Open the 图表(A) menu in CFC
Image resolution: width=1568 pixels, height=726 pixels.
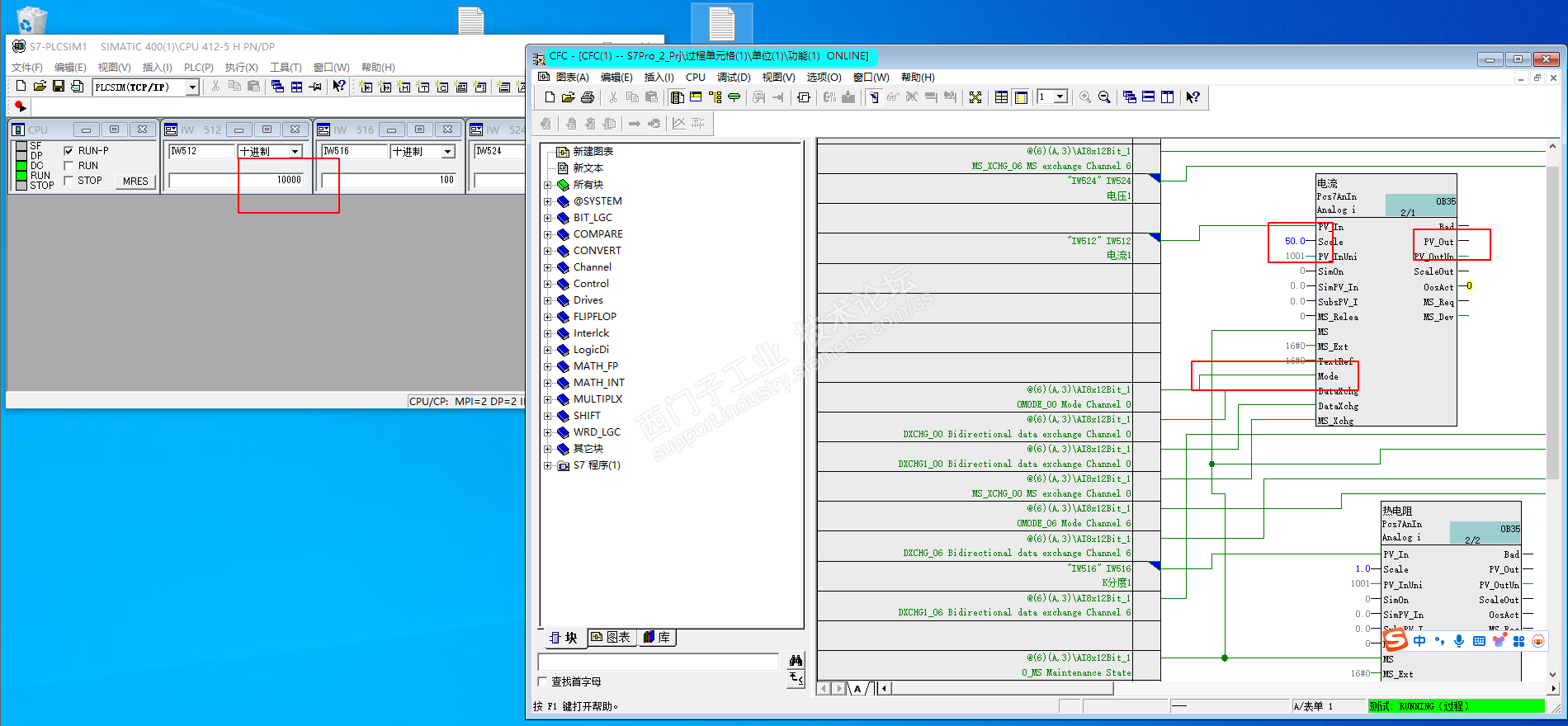(572, 77)
